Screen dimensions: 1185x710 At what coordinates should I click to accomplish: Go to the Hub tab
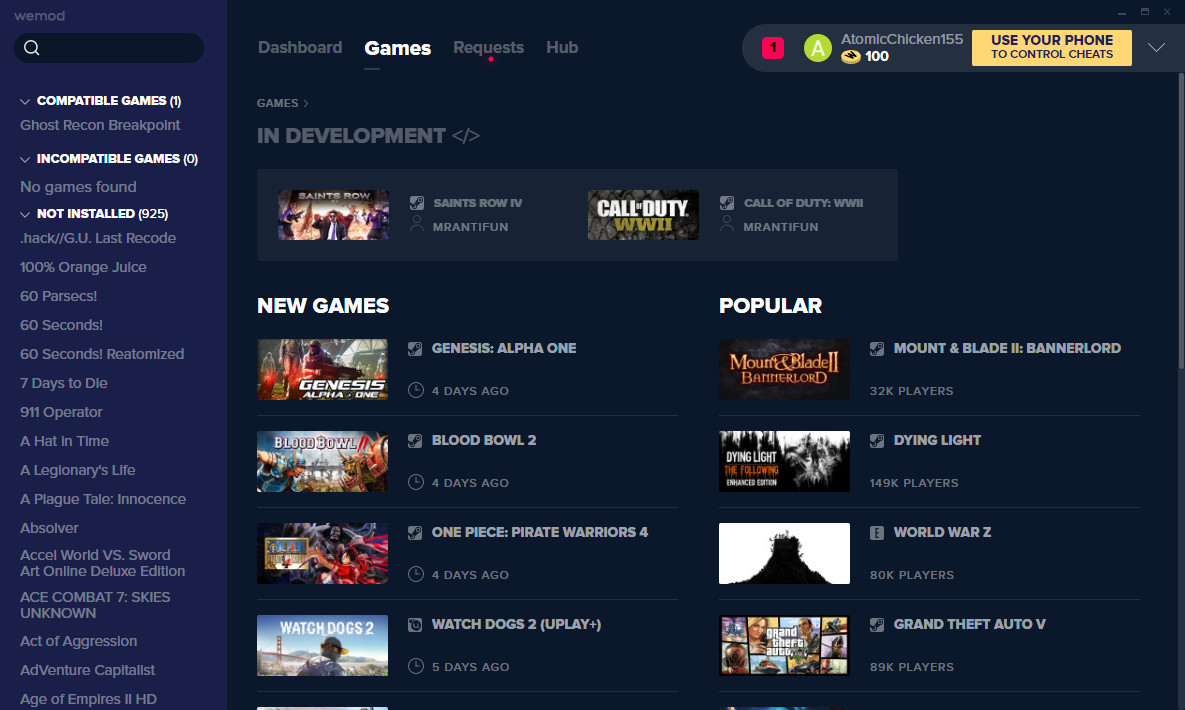click(562, 48)
